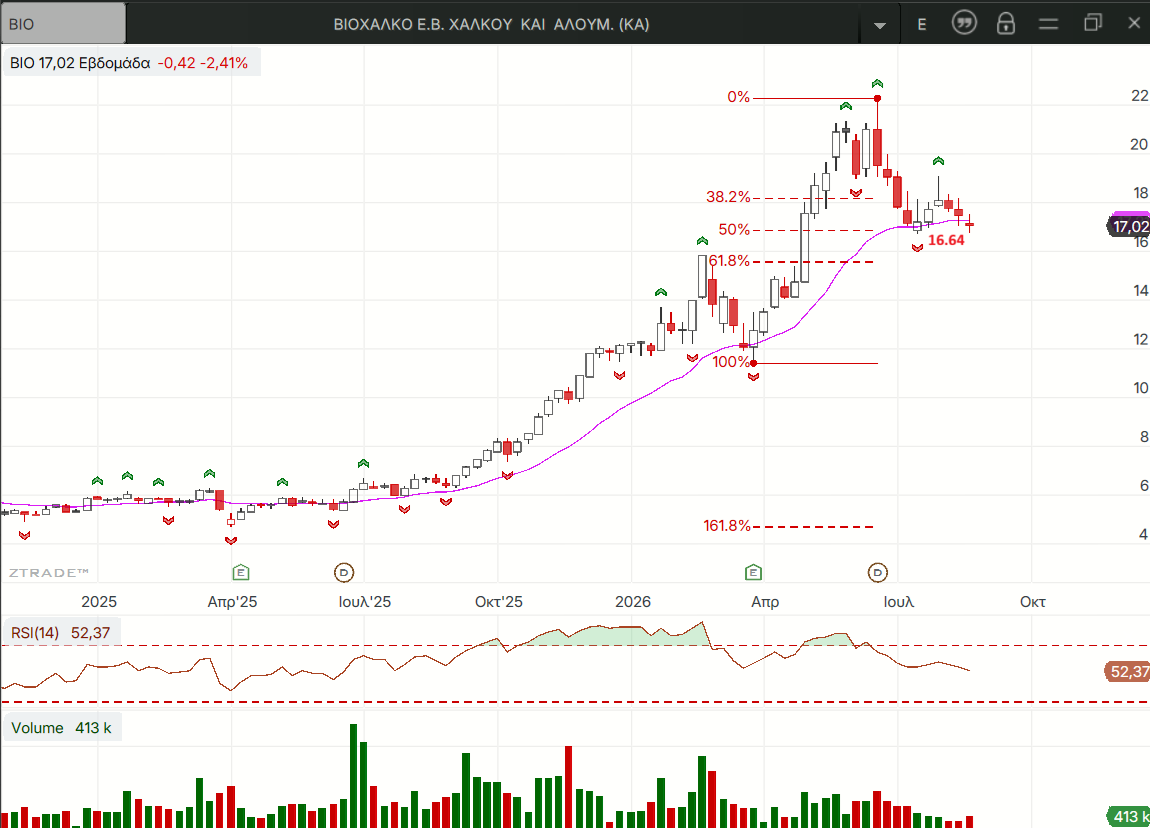Viewport: 1150px width, 828px height.
Task: Click the 161.8% Fibonacci label
Action: coord(727,526)
